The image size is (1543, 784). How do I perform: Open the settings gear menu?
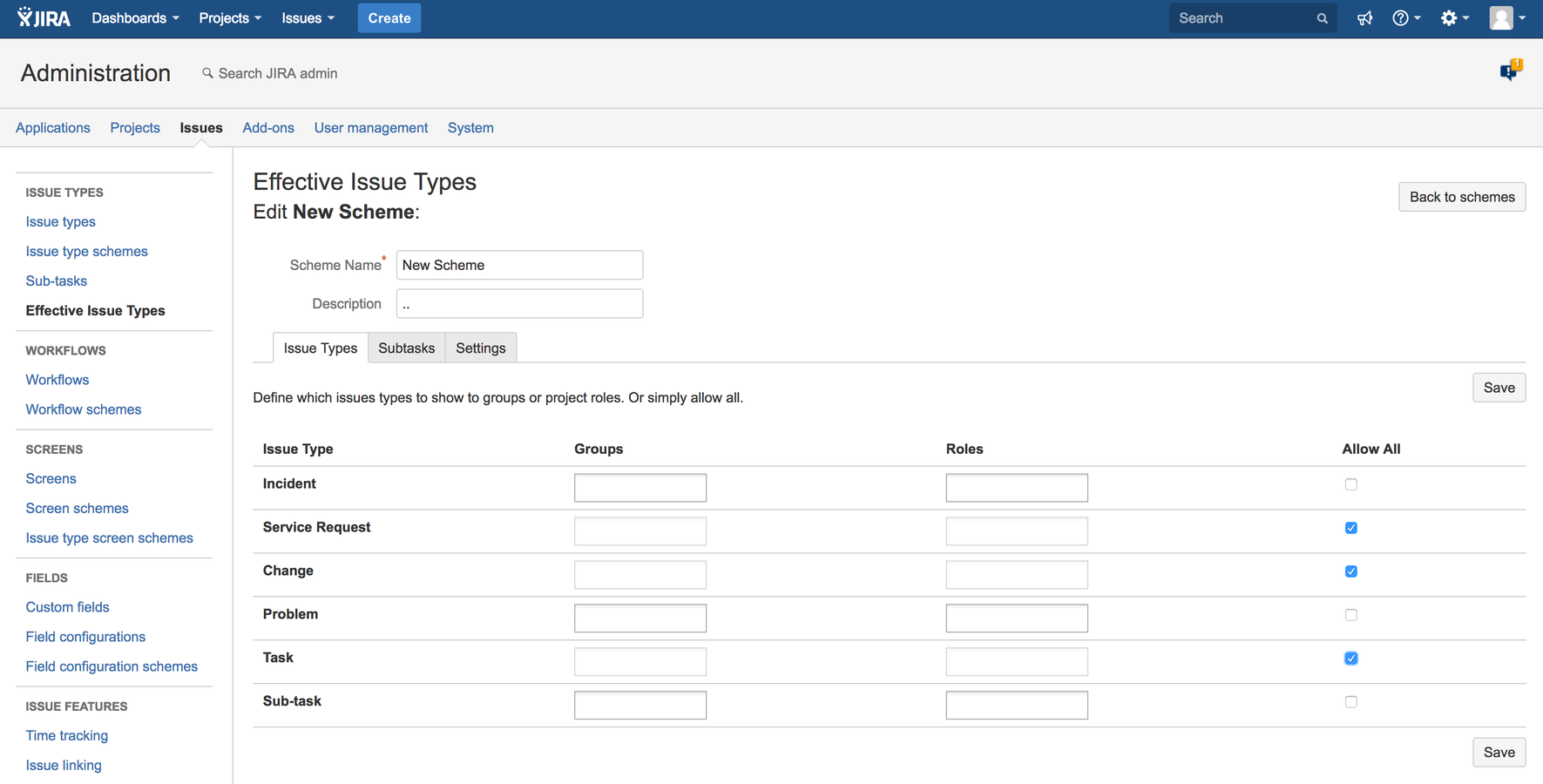(x=1454, y=18)
